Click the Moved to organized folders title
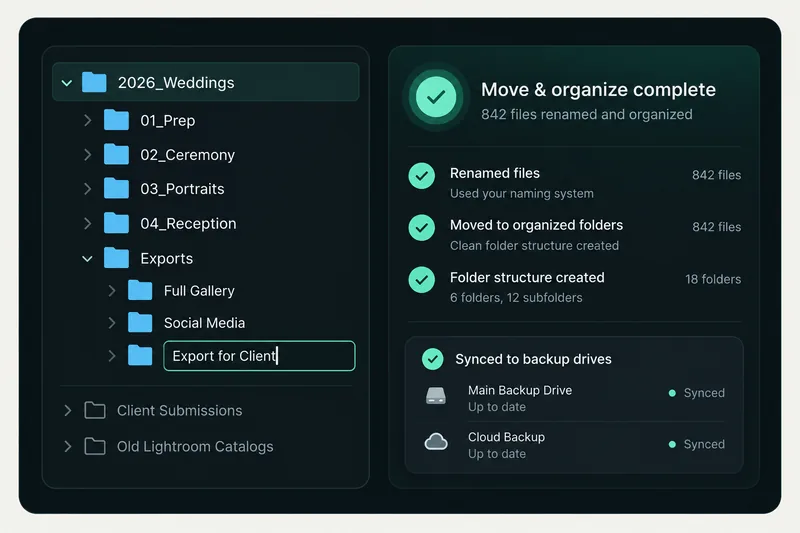 pyautogui.click(x=536, y=225)
